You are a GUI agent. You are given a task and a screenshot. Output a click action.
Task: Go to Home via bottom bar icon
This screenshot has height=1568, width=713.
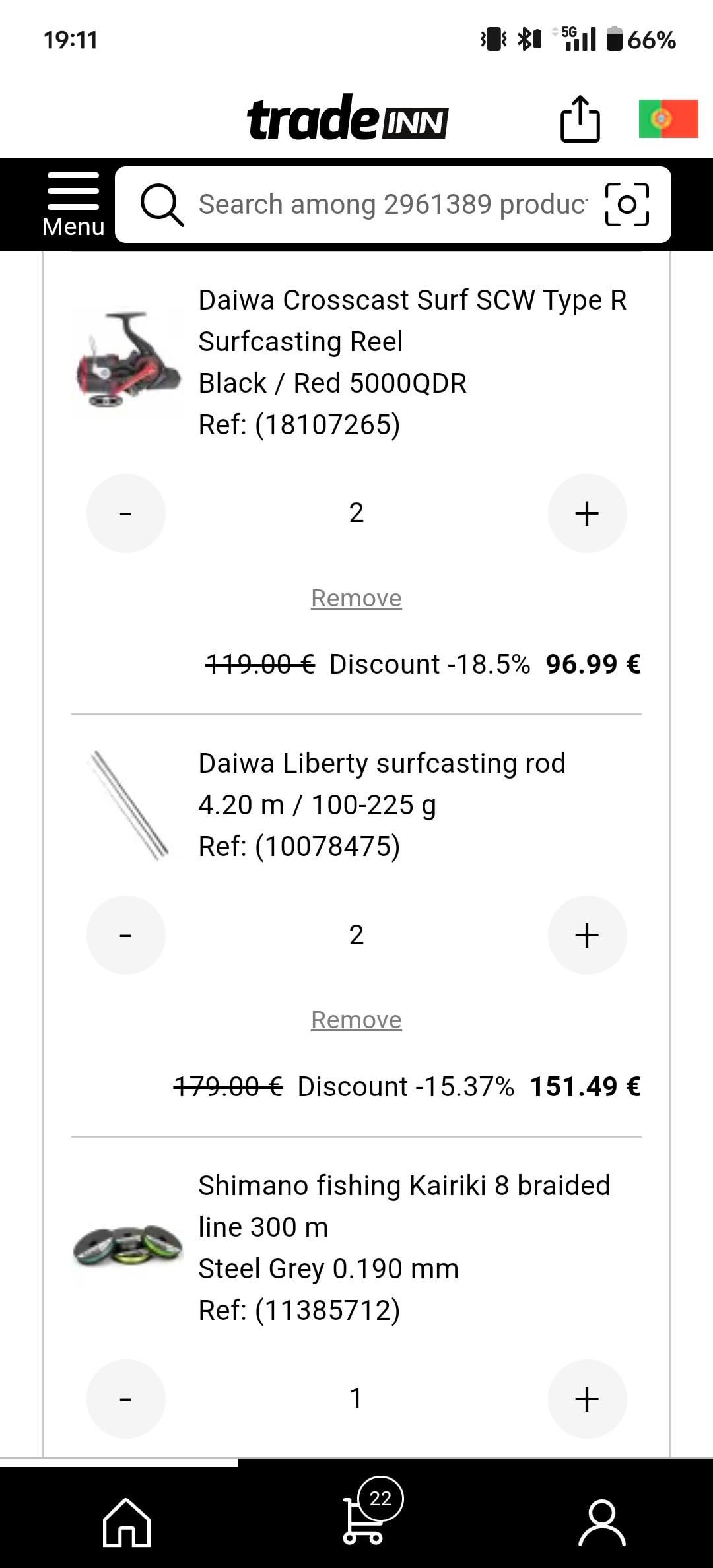[127, 1522]
